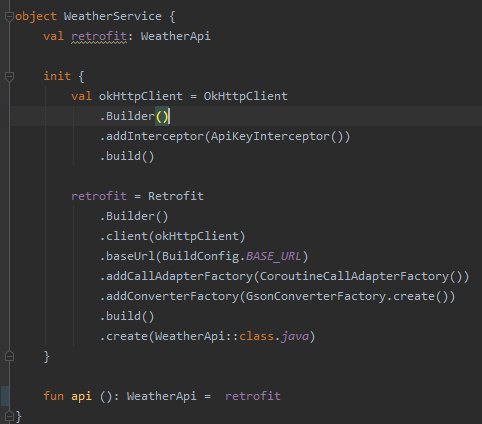
Task: Click create after GsonConverterFactory
Action: coord(413,296)
